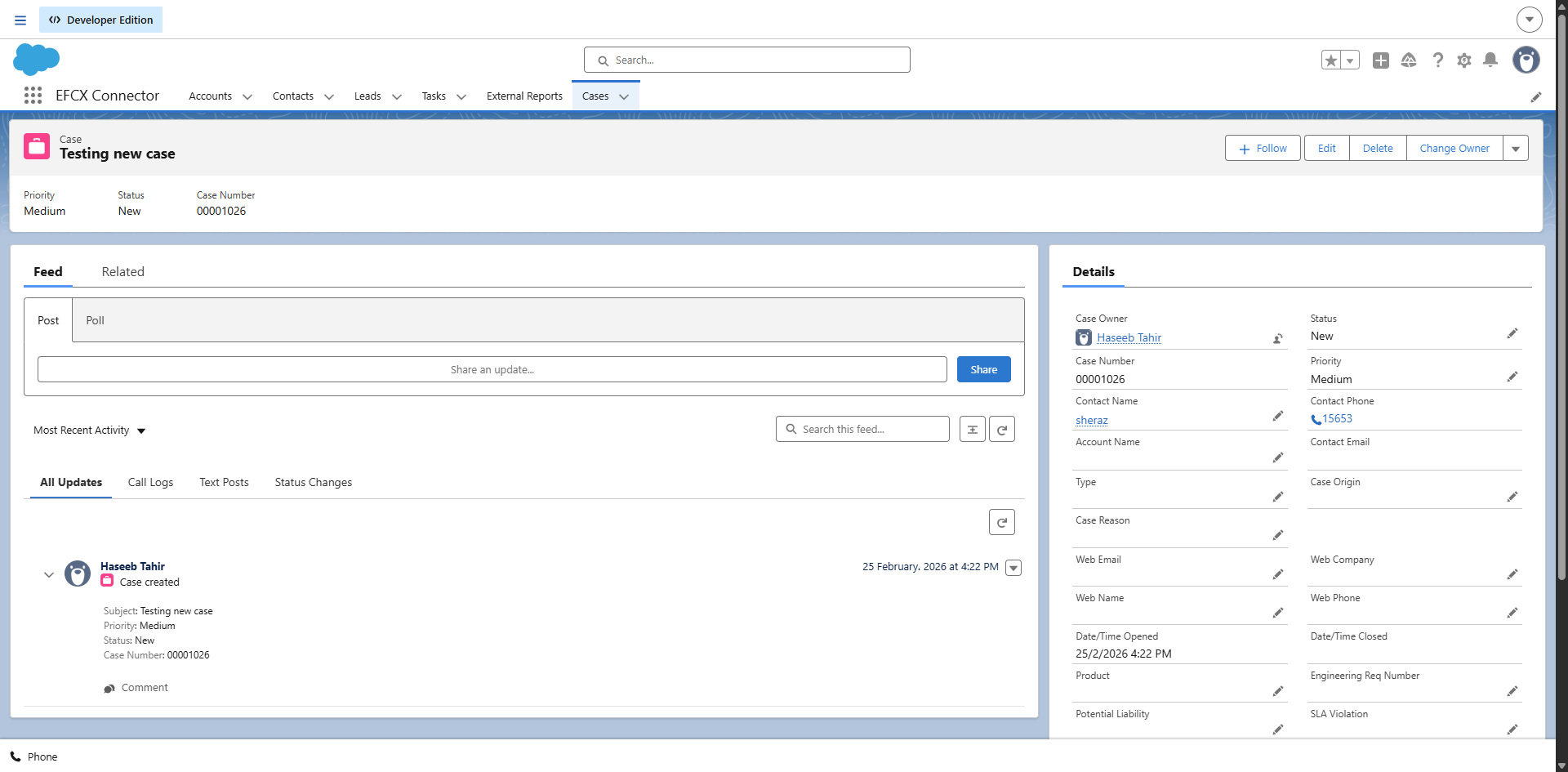1568x772 pixels.
Task: Edit the Type field pencil
Action: pos(1278,497)
